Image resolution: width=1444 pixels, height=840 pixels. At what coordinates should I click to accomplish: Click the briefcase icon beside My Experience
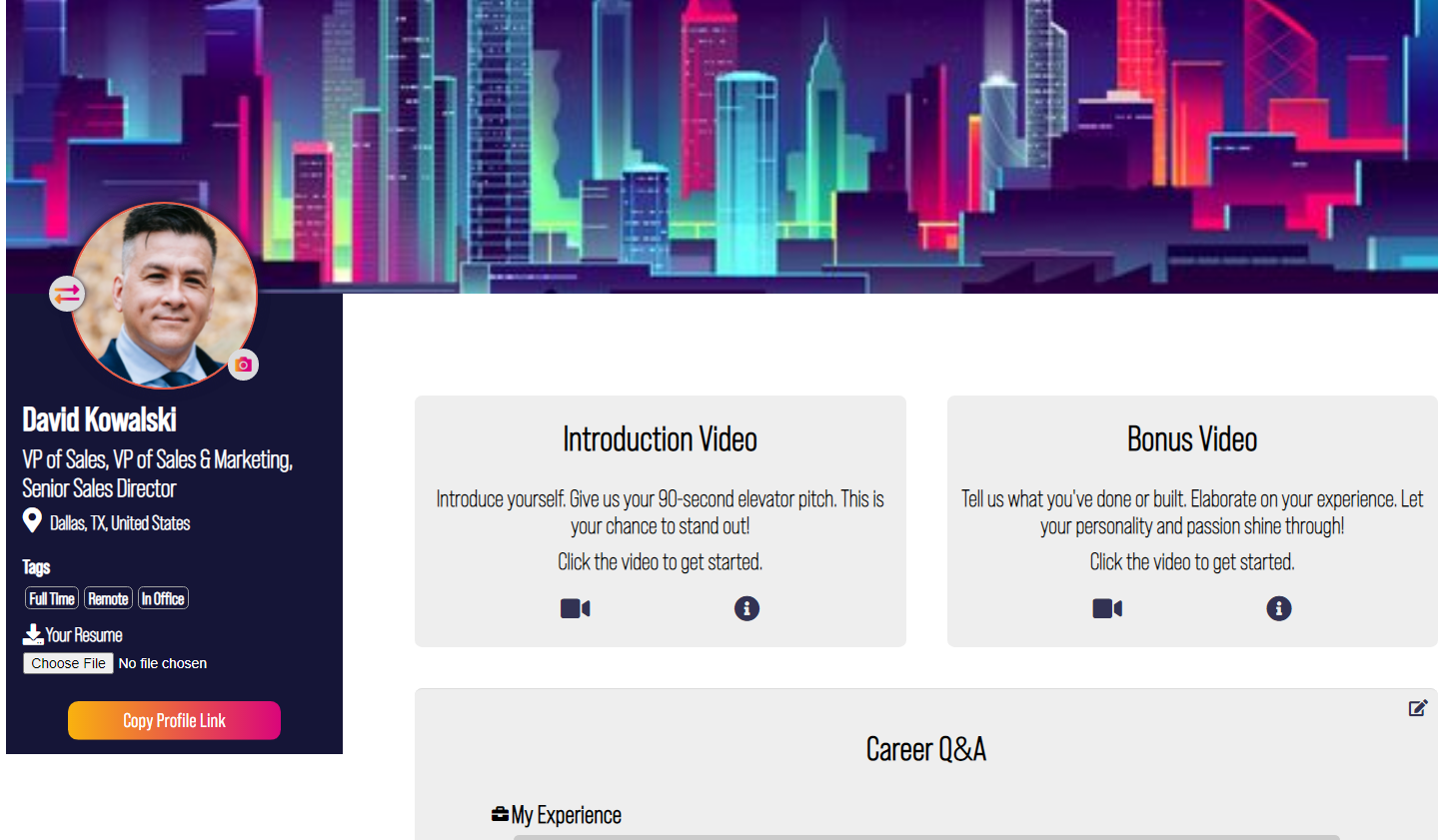tap(500, 815)
